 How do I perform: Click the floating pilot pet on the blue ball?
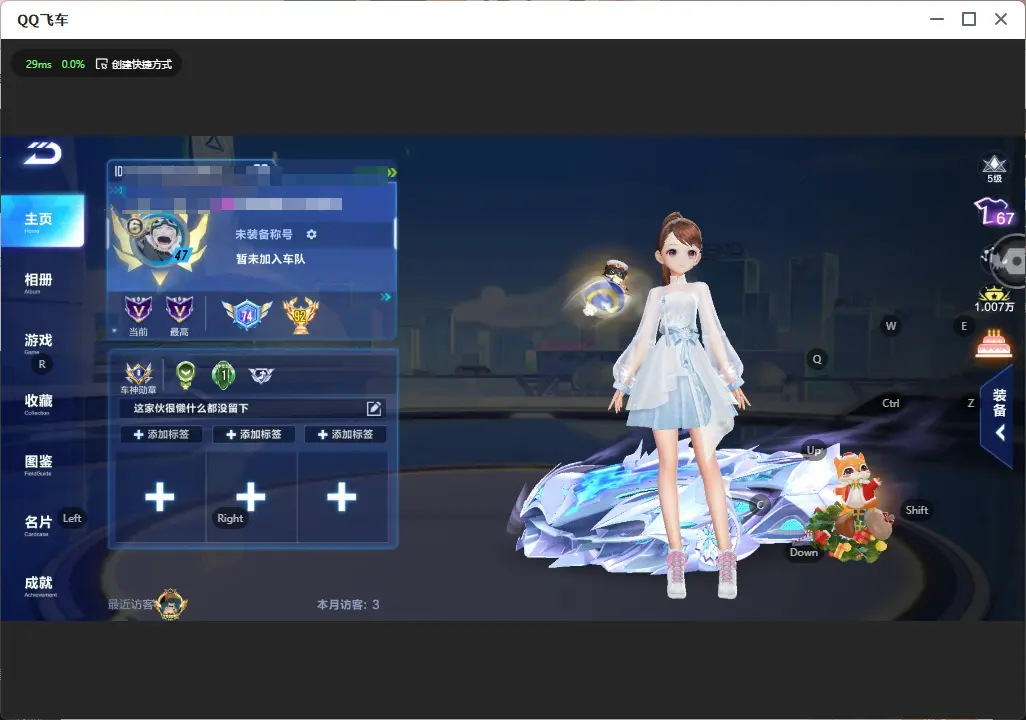[606, 289]
